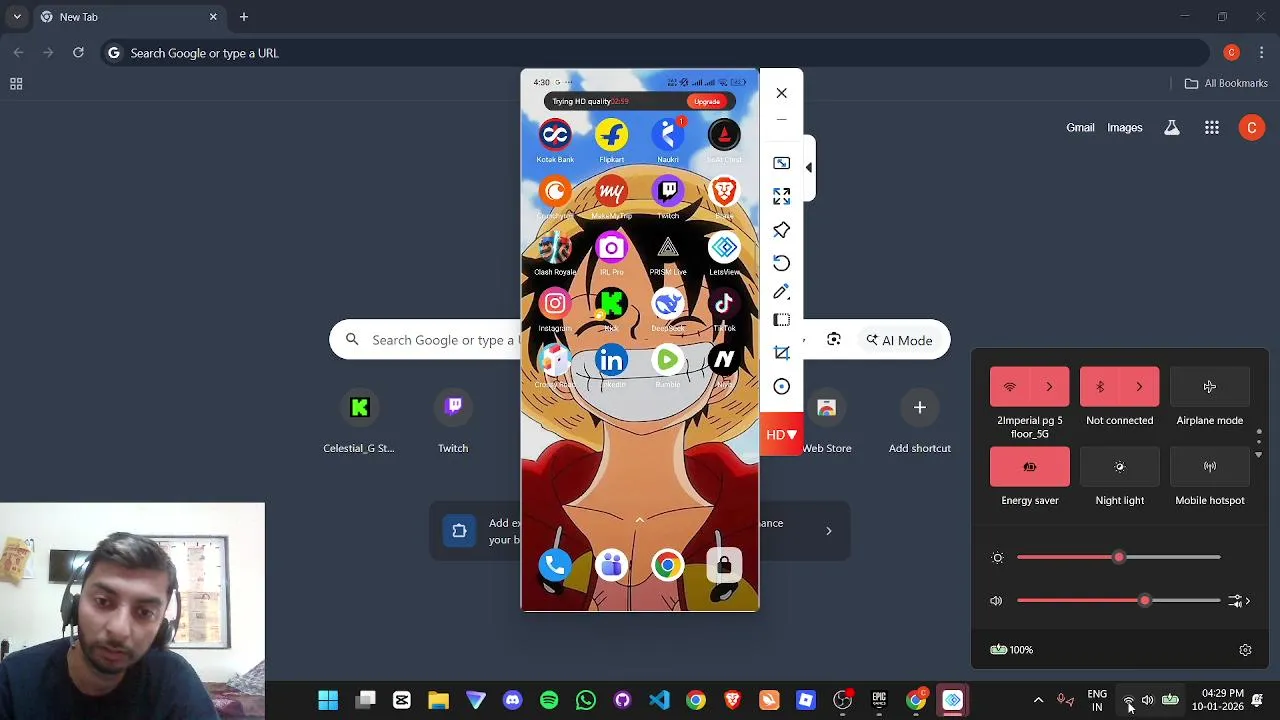
Task: Open the Web Store shortcut
Action: coord(826,421)
